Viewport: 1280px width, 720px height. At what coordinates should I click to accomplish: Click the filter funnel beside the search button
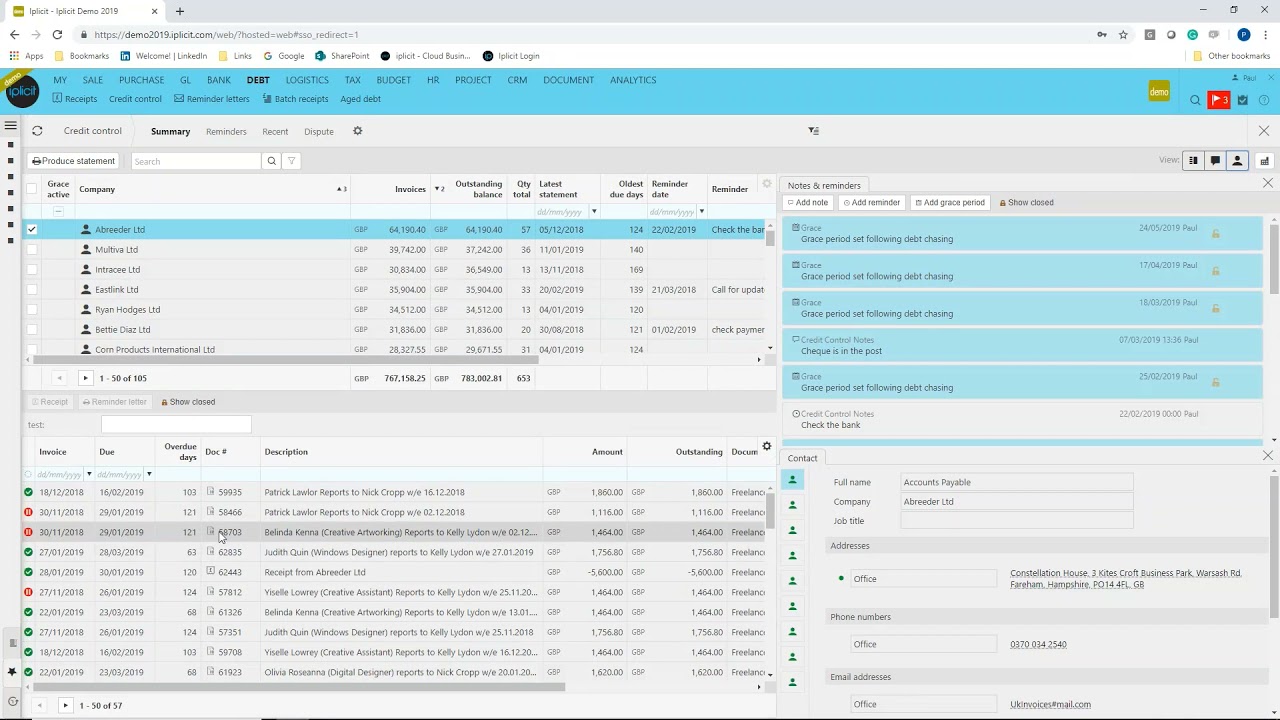[291, 161]
